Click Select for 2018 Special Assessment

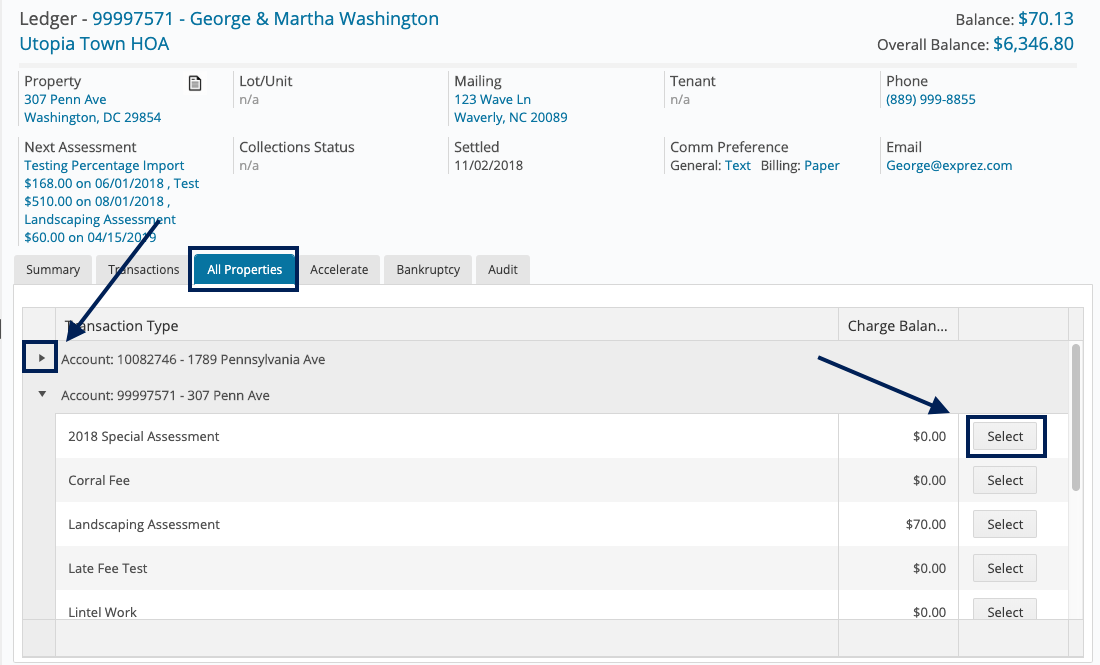tap(1005, 436)
